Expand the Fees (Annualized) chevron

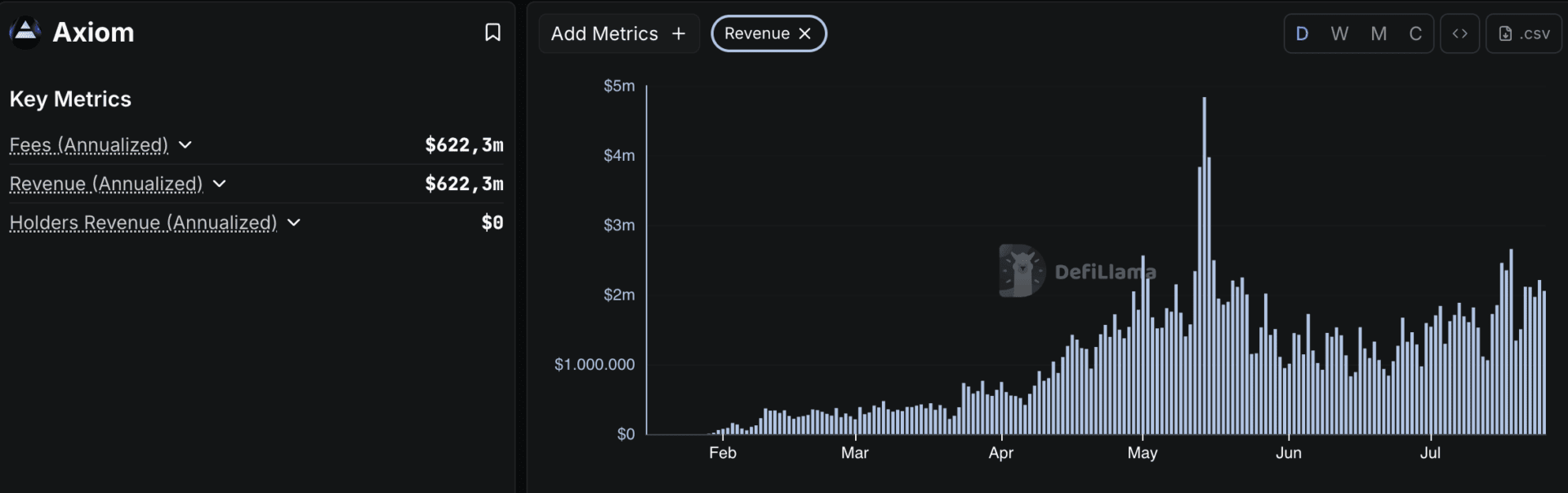(185, 145)
